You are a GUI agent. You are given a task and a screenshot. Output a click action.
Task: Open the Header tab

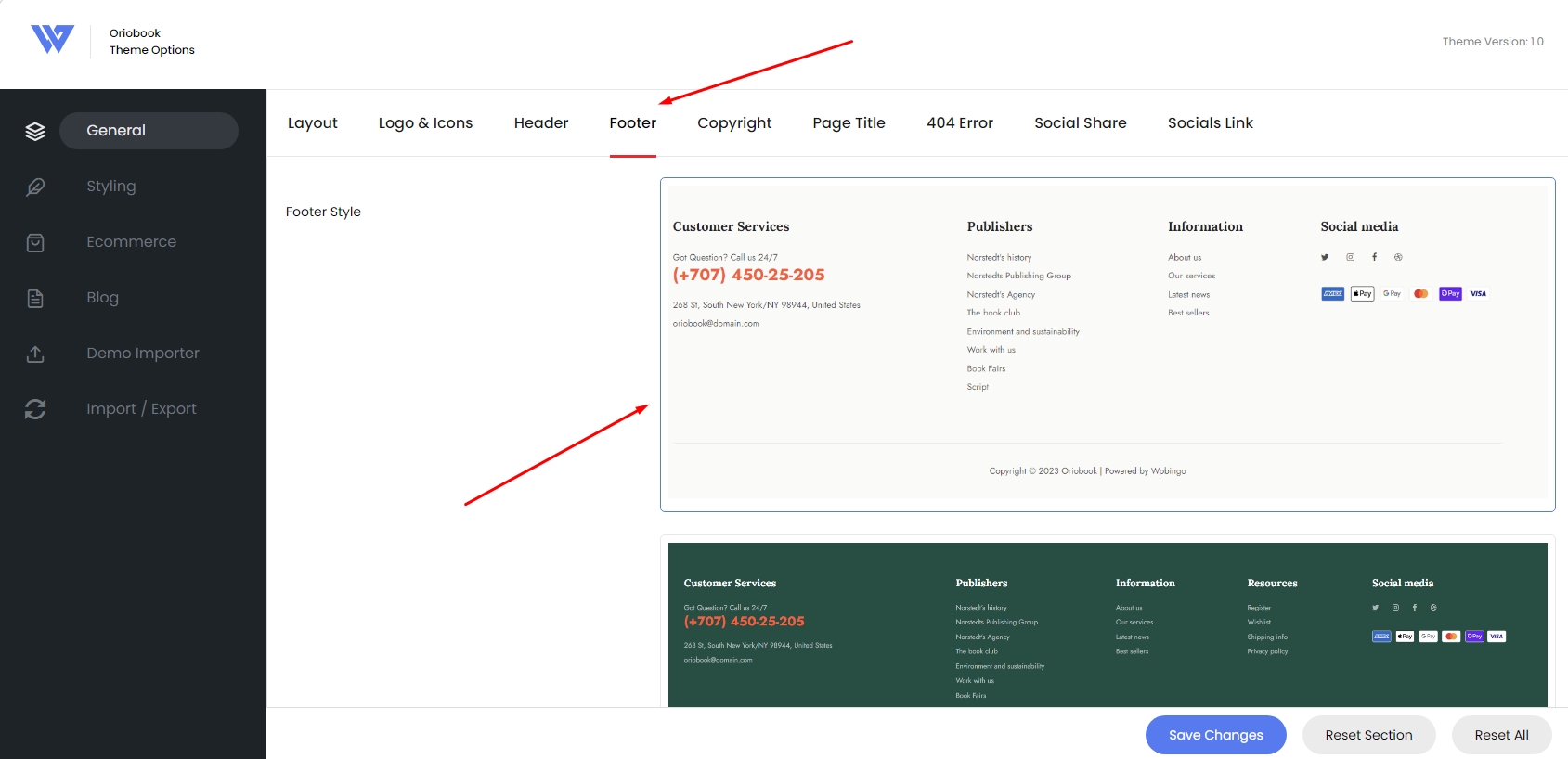(x=541, y=123)
